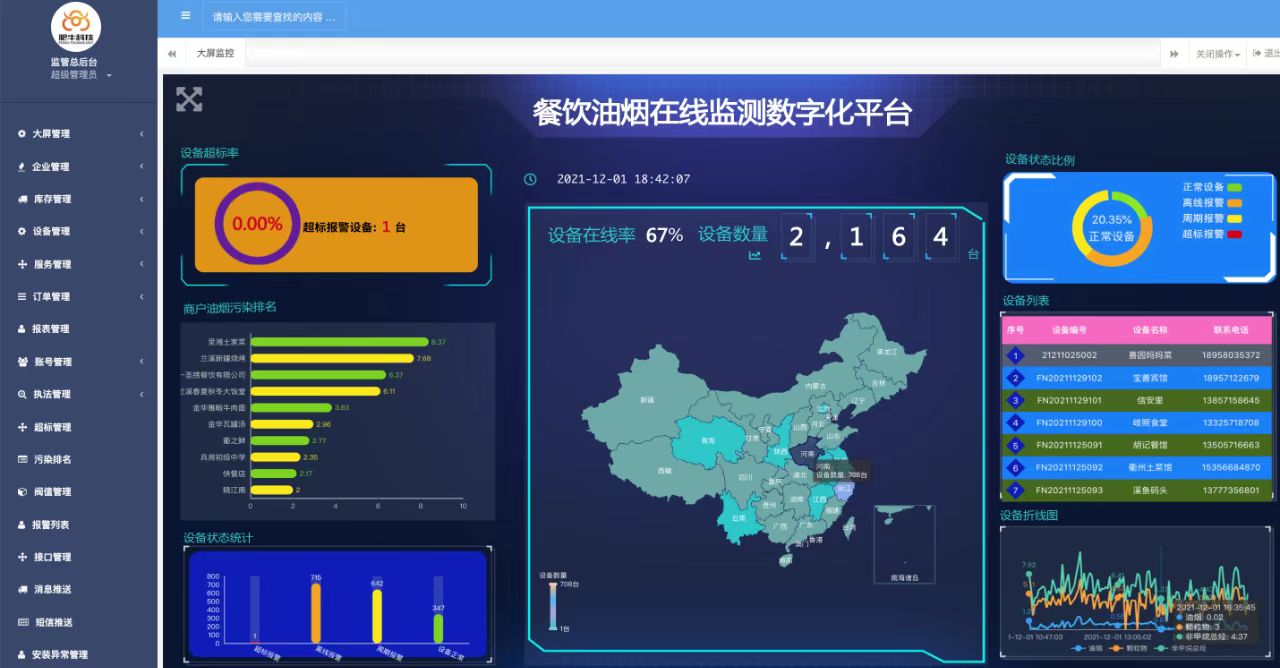
Task: Expand the 企业管理 sidebar menu
Action: (x=80, y=167)
